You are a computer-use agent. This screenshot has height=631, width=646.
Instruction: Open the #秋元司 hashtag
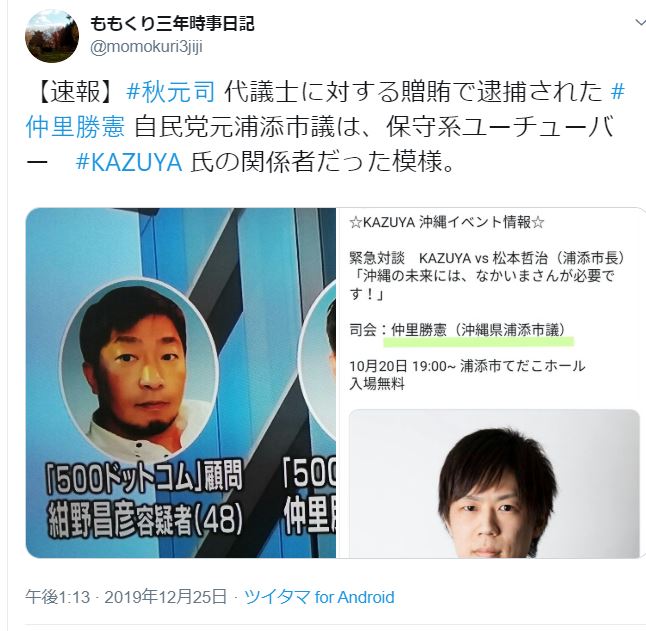171,91
